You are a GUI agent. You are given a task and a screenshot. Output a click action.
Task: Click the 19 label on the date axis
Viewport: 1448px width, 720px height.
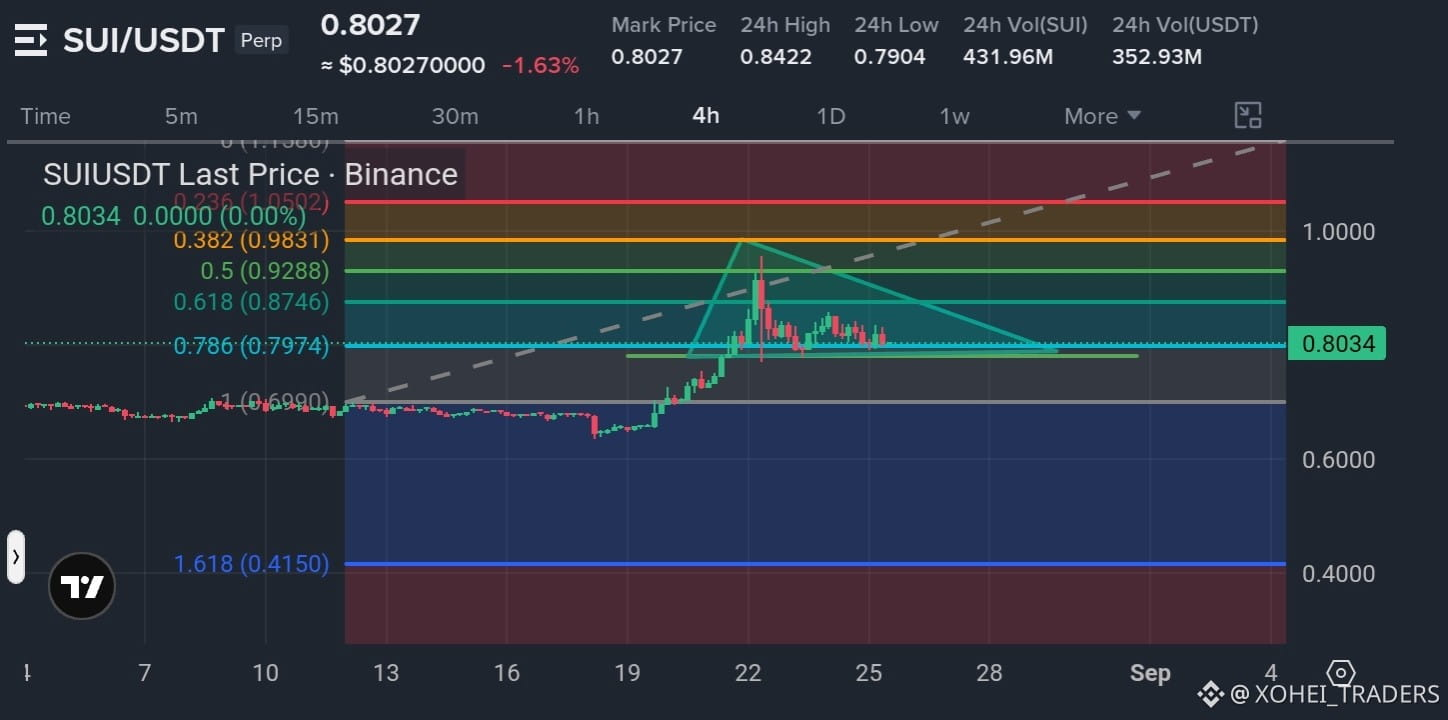[x=627, y=673]
